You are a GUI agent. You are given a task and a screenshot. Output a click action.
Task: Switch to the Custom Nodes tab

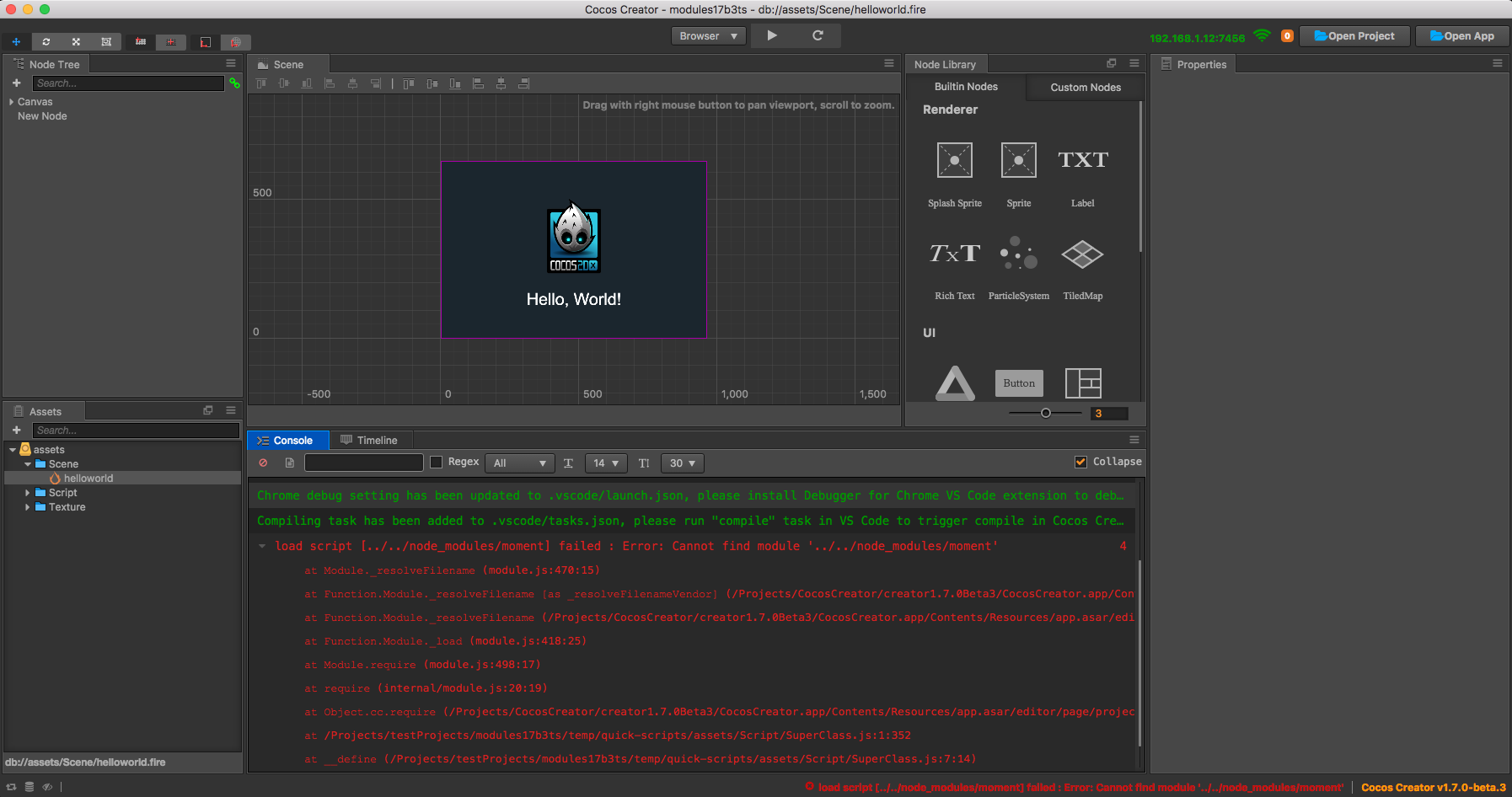click(1086, 87)
